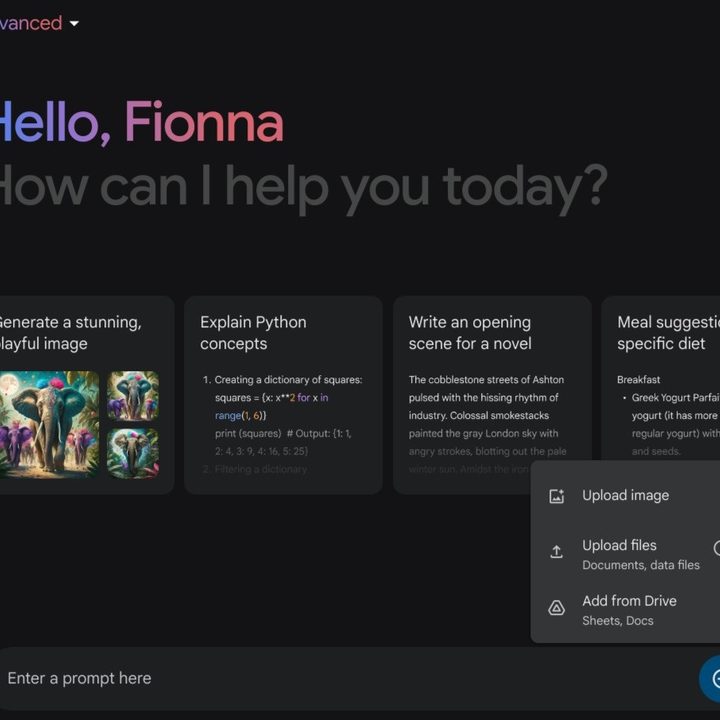Select Add from Drive menu entry
This screenshot has width=720, height=720.
click(x=625, y=610)
